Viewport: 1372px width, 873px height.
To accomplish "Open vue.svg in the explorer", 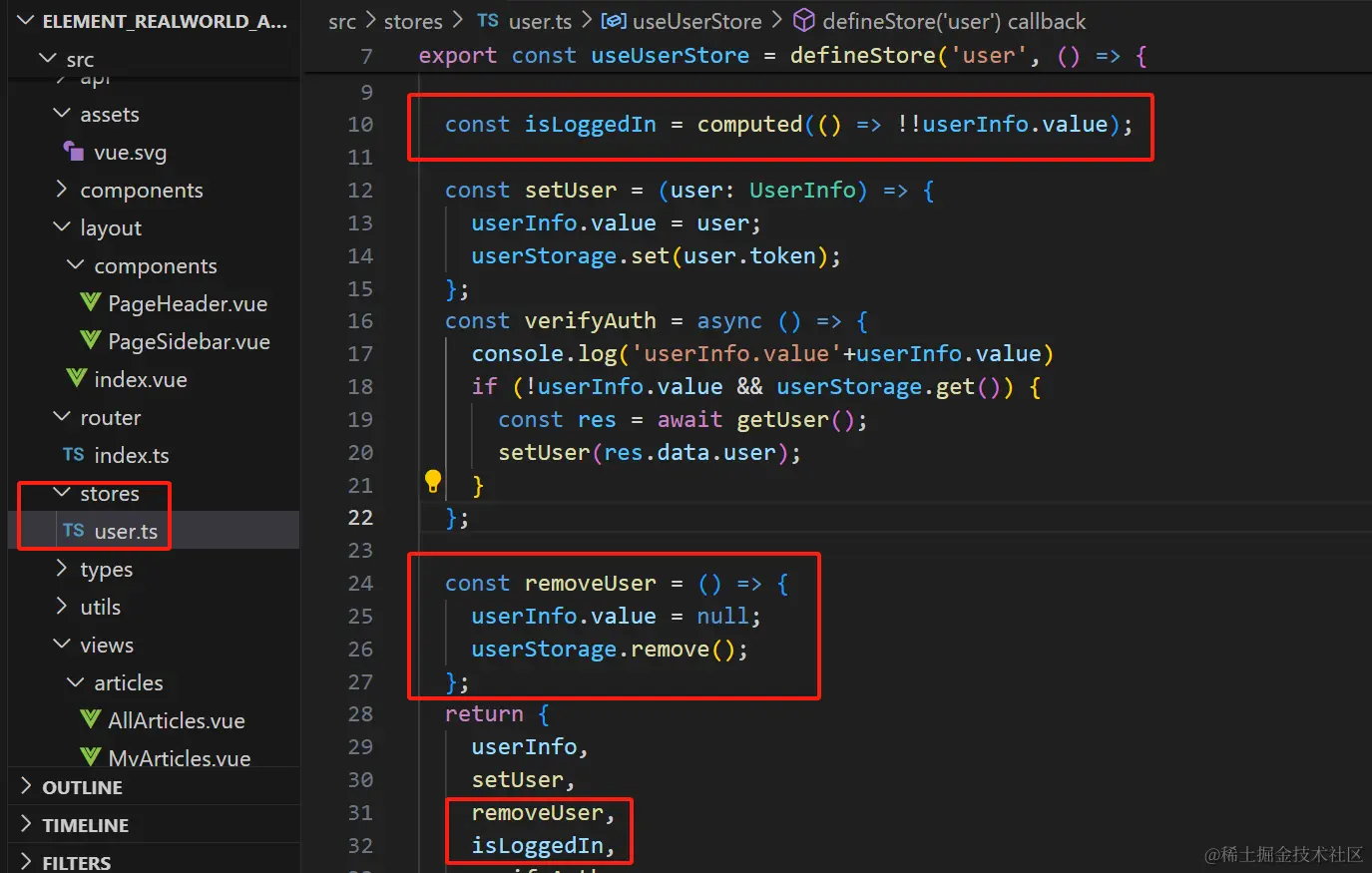I will [x=130, y=153].
